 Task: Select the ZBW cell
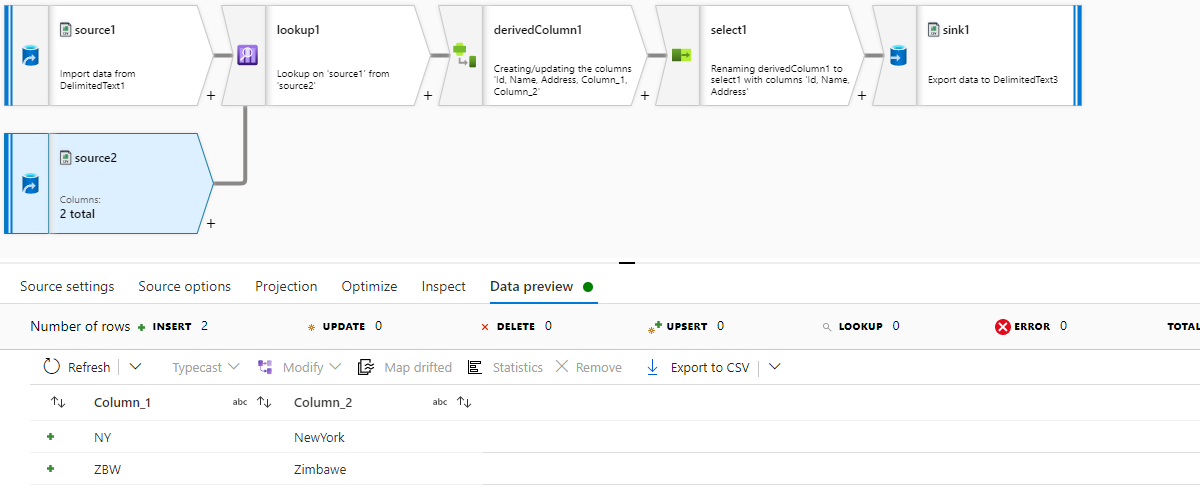click(108, 469)
